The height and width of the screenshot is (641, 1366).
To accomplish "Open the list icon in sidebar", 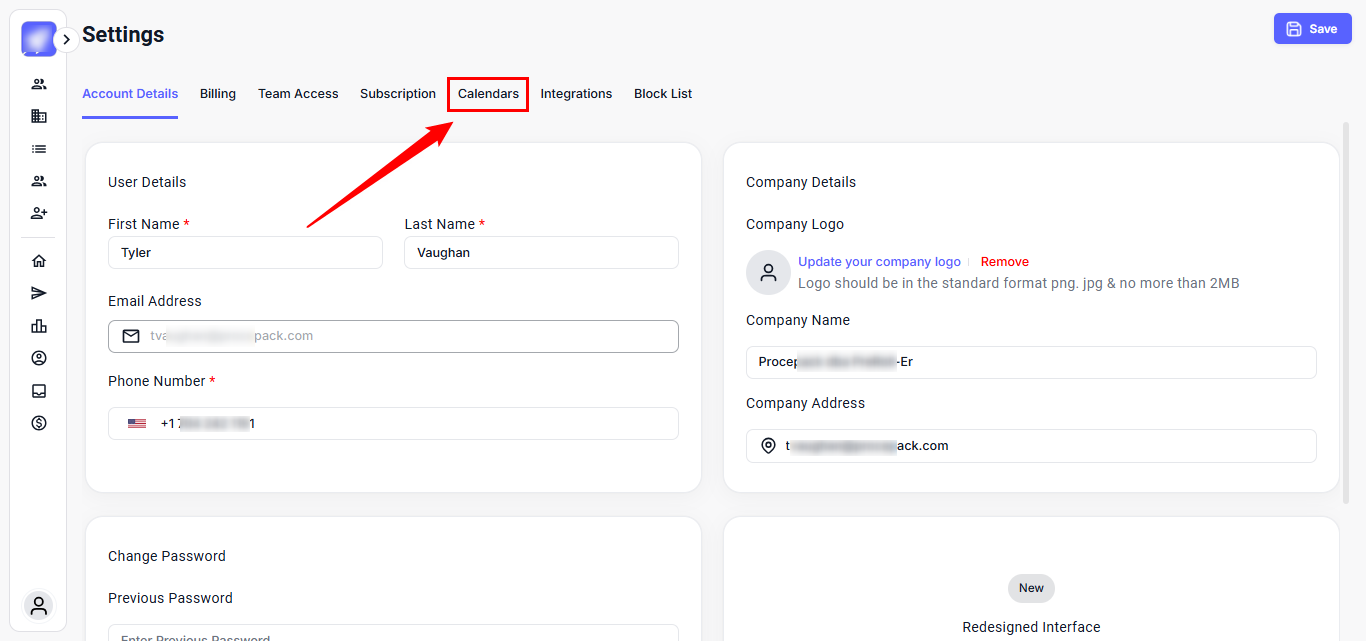I will [x=39, y=149].
